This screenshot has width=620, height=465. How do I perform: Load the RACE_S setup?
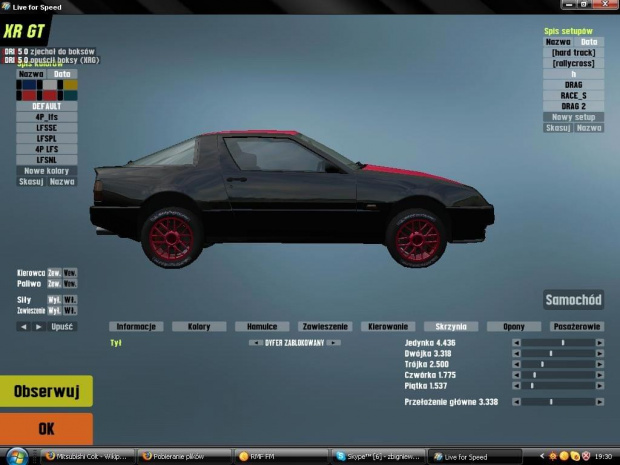[573, 96]
